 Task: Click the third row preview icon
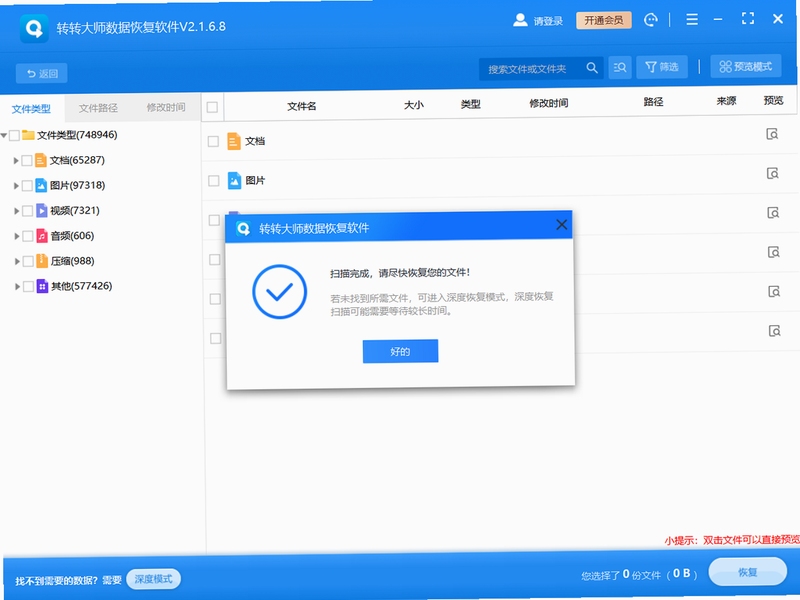773,213
